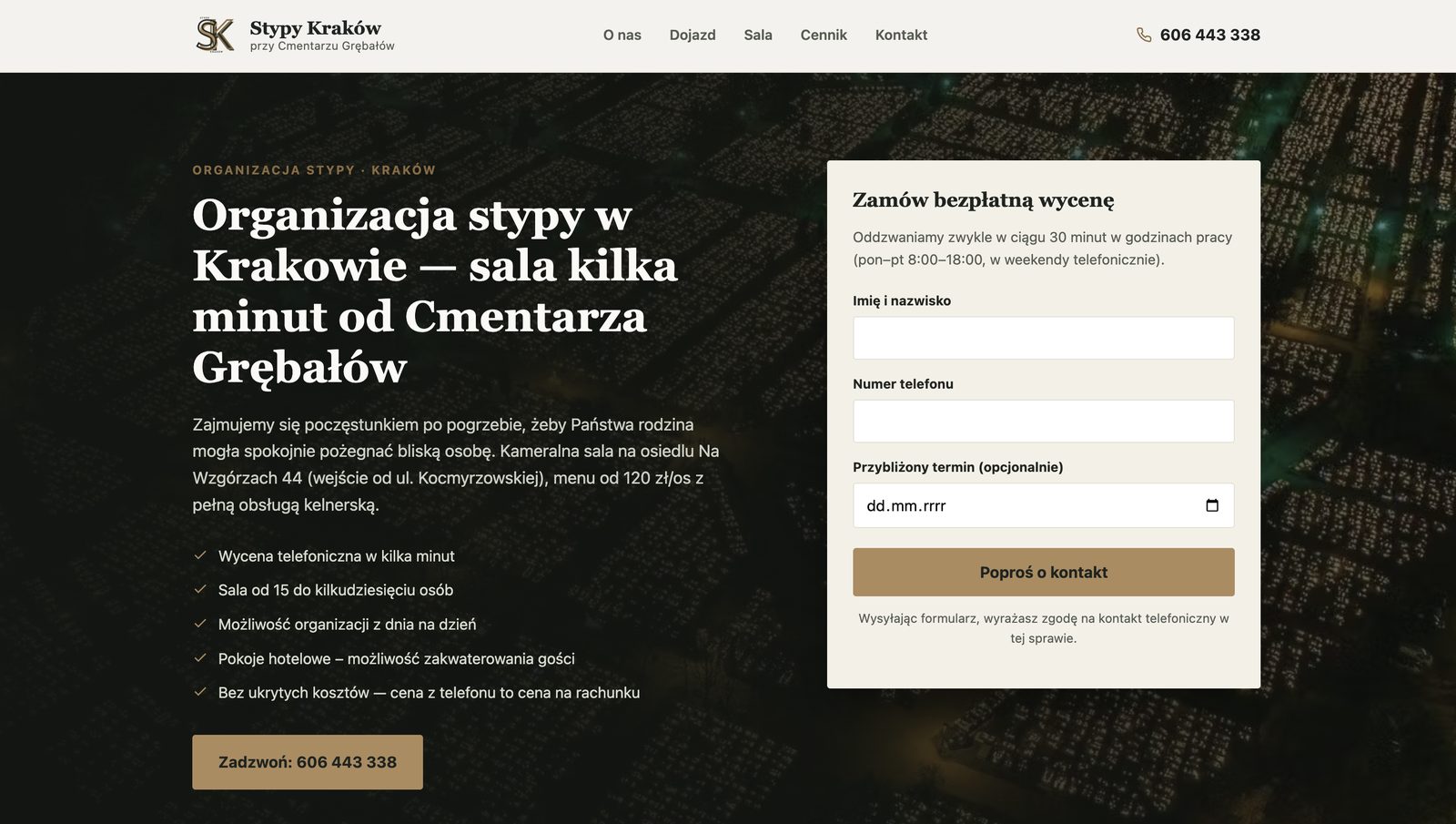Click the Zajmujemy się poczęstunkiem paragraph
The image size is (1456, 824).
[x=456, y=464]
